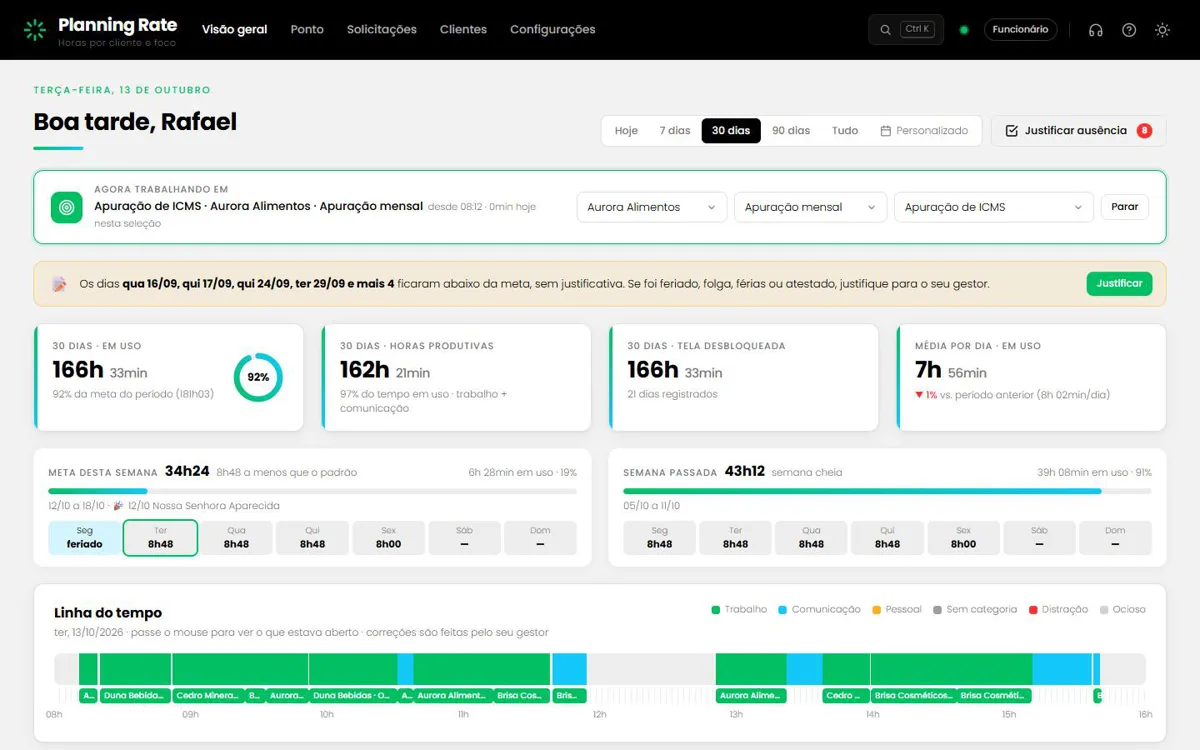Click the 92% circular progress ring
1200x750 pixels.
pyautogui.click(x=258, y=377)
